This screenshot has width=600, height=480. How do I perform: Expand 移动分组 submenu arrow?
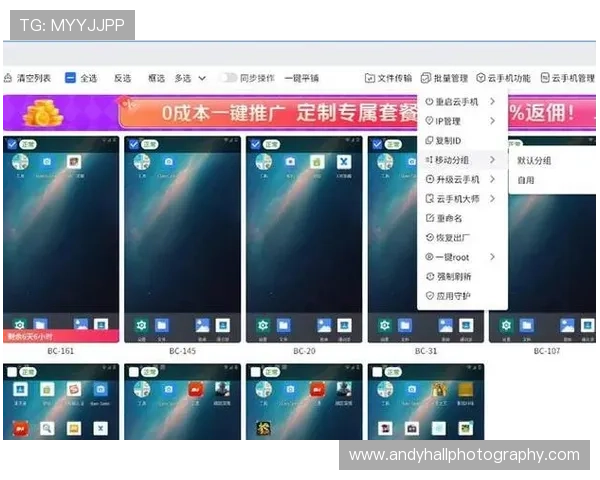coord(492,160)
